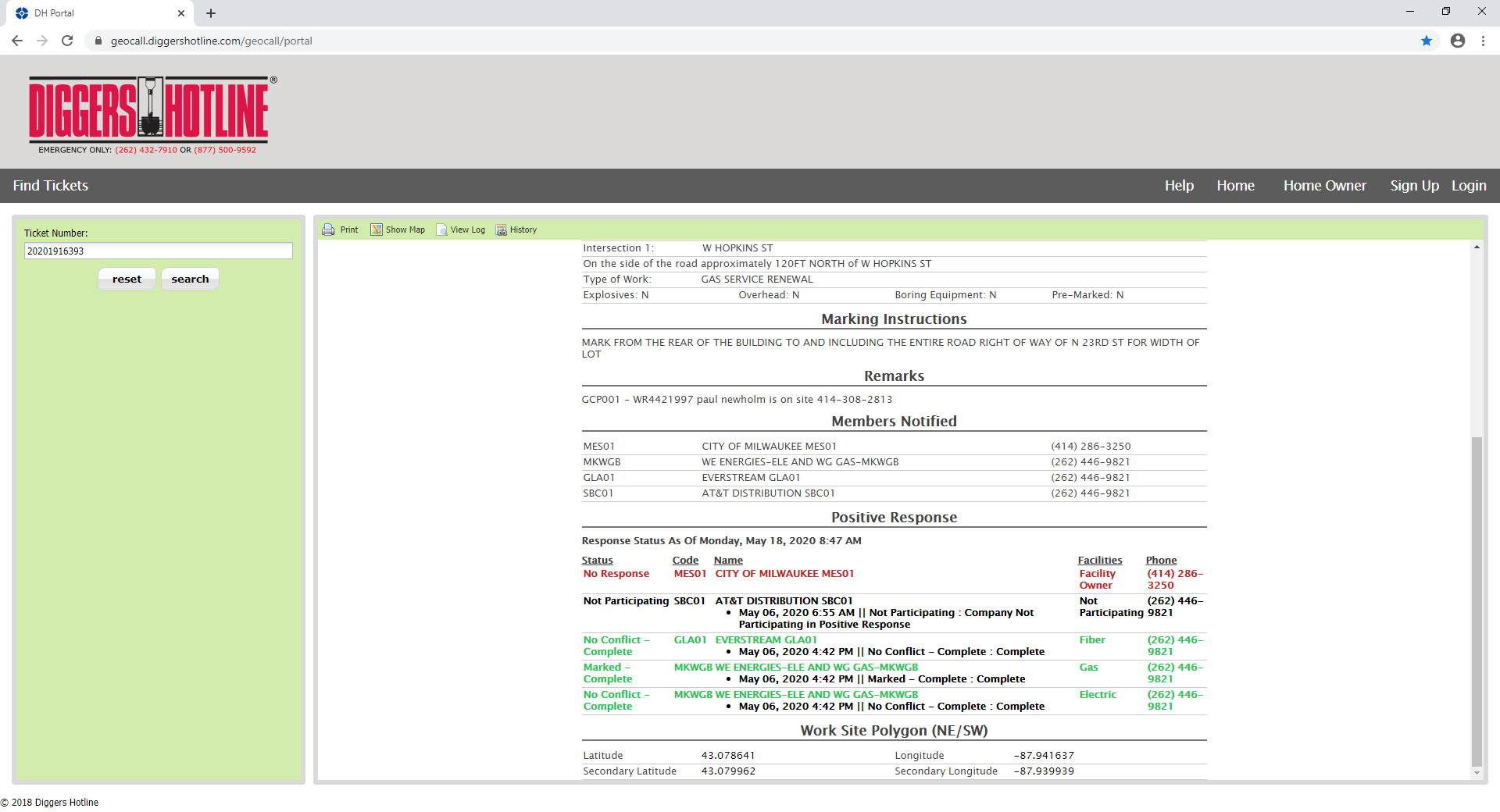Go to the Home page
The height and width of the screenshot is (812, 1500).
click(x=1235, y=186)
